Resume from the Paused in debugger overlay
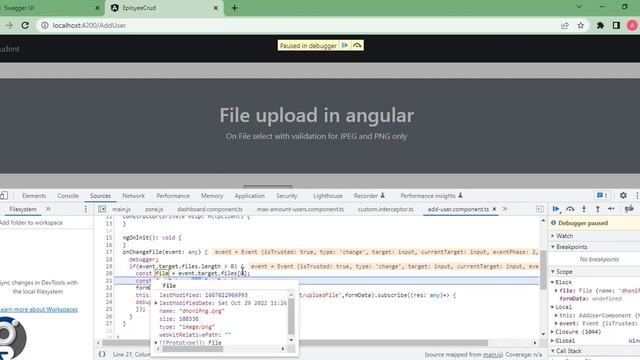This screenshot has width=640, height=360. tap(345, 45)
